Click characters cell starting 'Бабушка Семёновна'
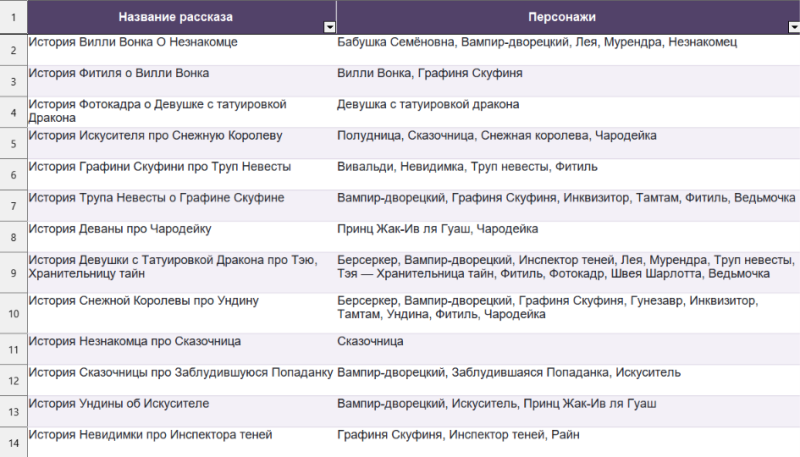The height and width of the screenshot is (457, 800). tap(568, 50)
